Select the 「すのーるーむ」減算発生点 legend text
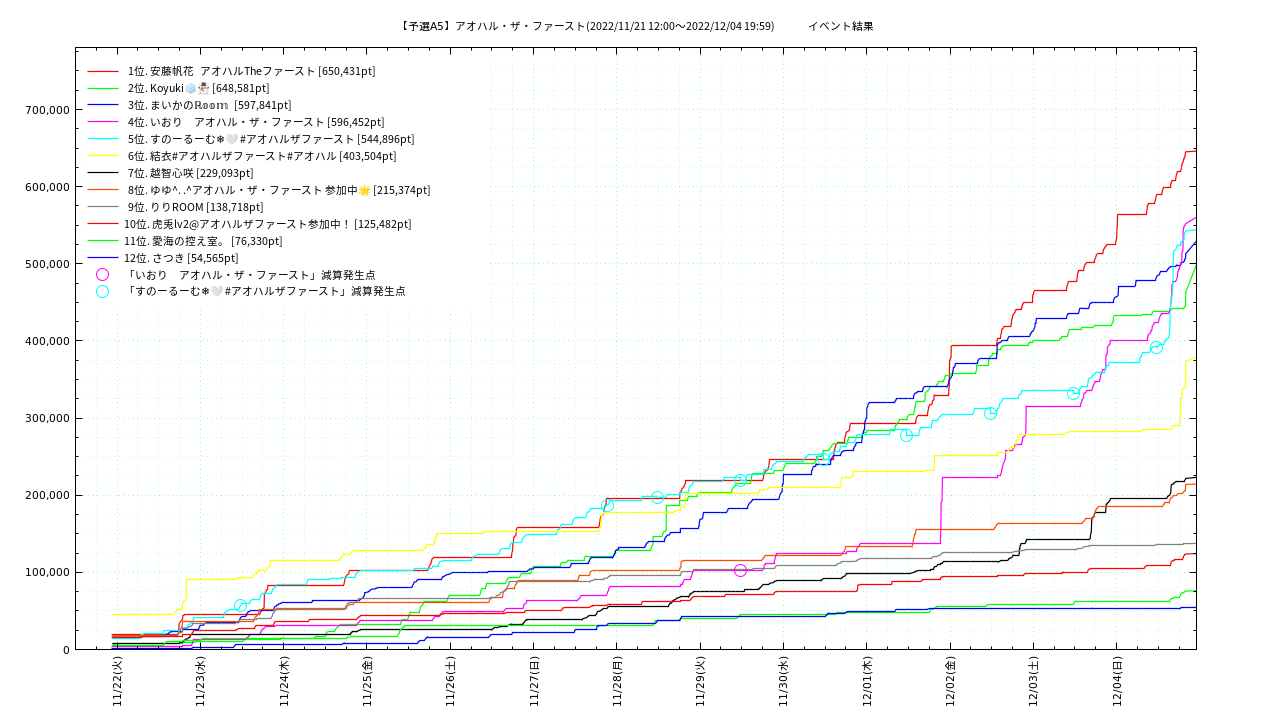The width and height of the screenshot is (1280, 720). [x=265, y=291]
